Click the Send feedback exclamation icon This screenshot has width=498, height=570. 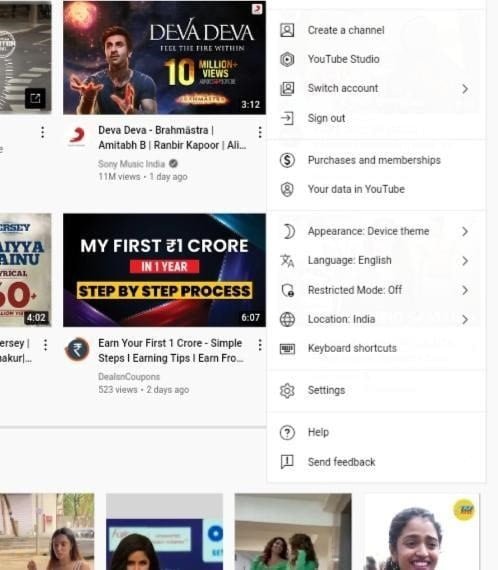coord(287,462)
